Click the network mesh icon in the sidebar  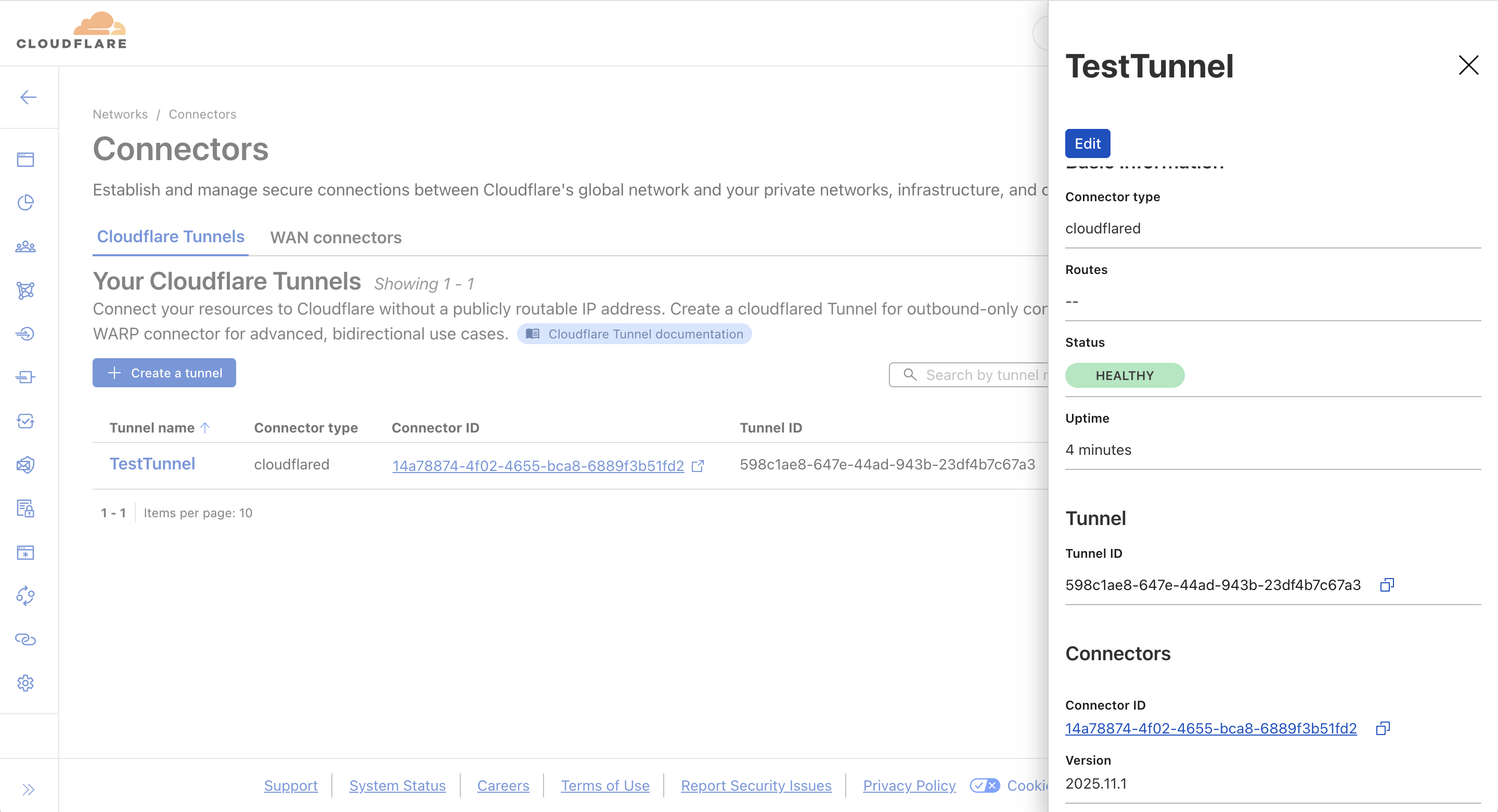click(x=25, y=290)
